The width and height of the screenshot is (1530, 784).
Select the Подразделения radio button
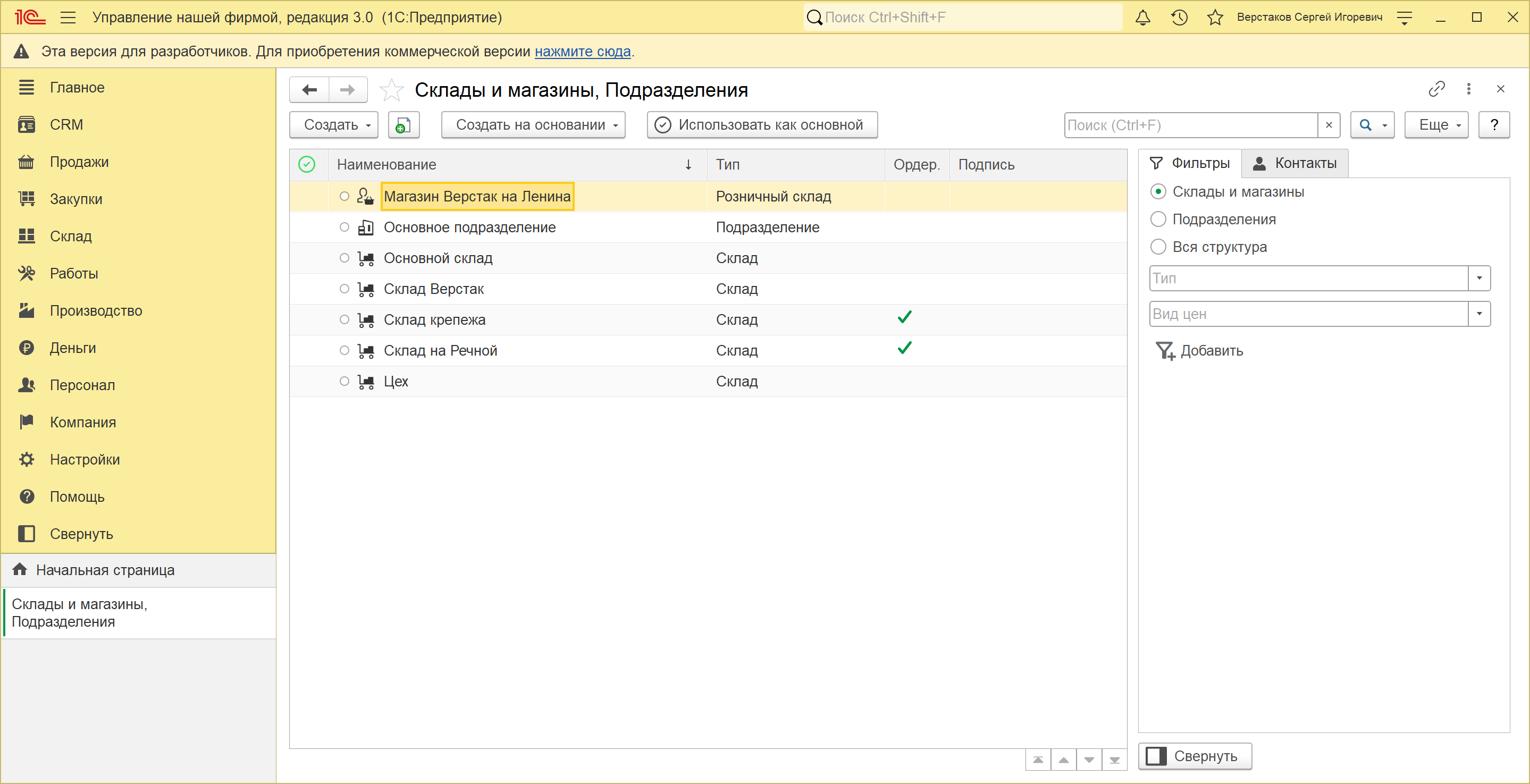pyautogui.click(x=1157, y=219)
